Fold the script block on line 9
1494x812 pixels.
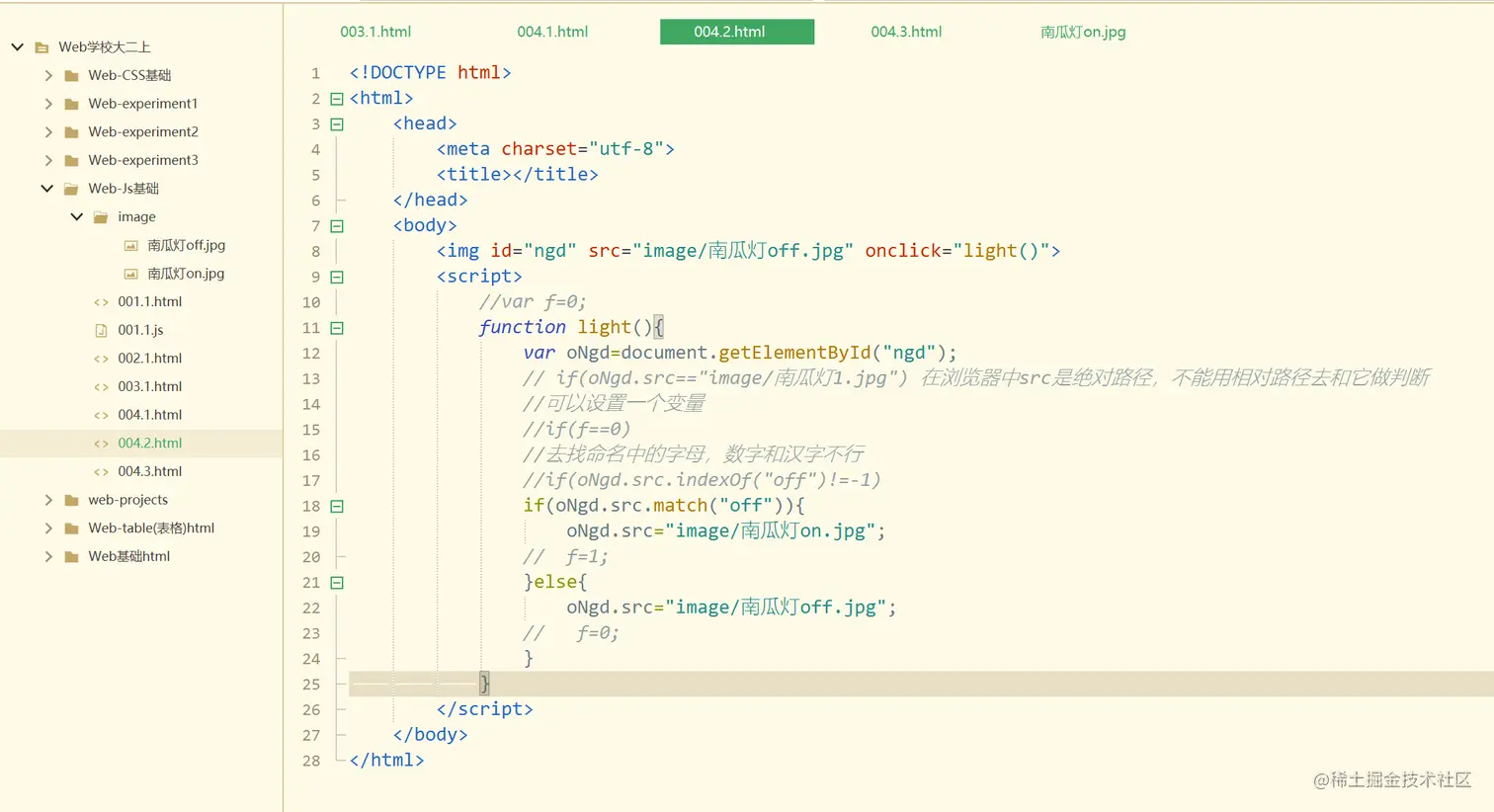coord(337,278)
